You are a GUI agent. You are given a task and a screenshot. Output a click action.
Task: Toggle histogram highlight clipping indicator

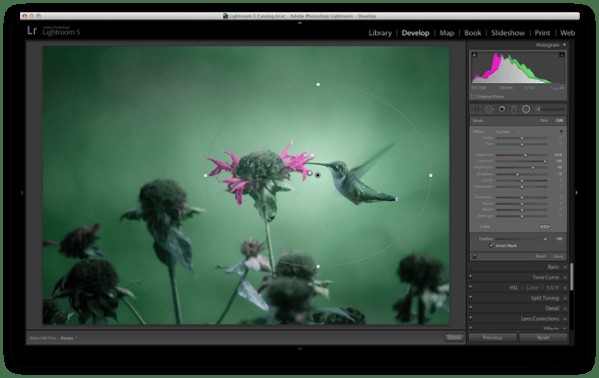pos(562,55)
